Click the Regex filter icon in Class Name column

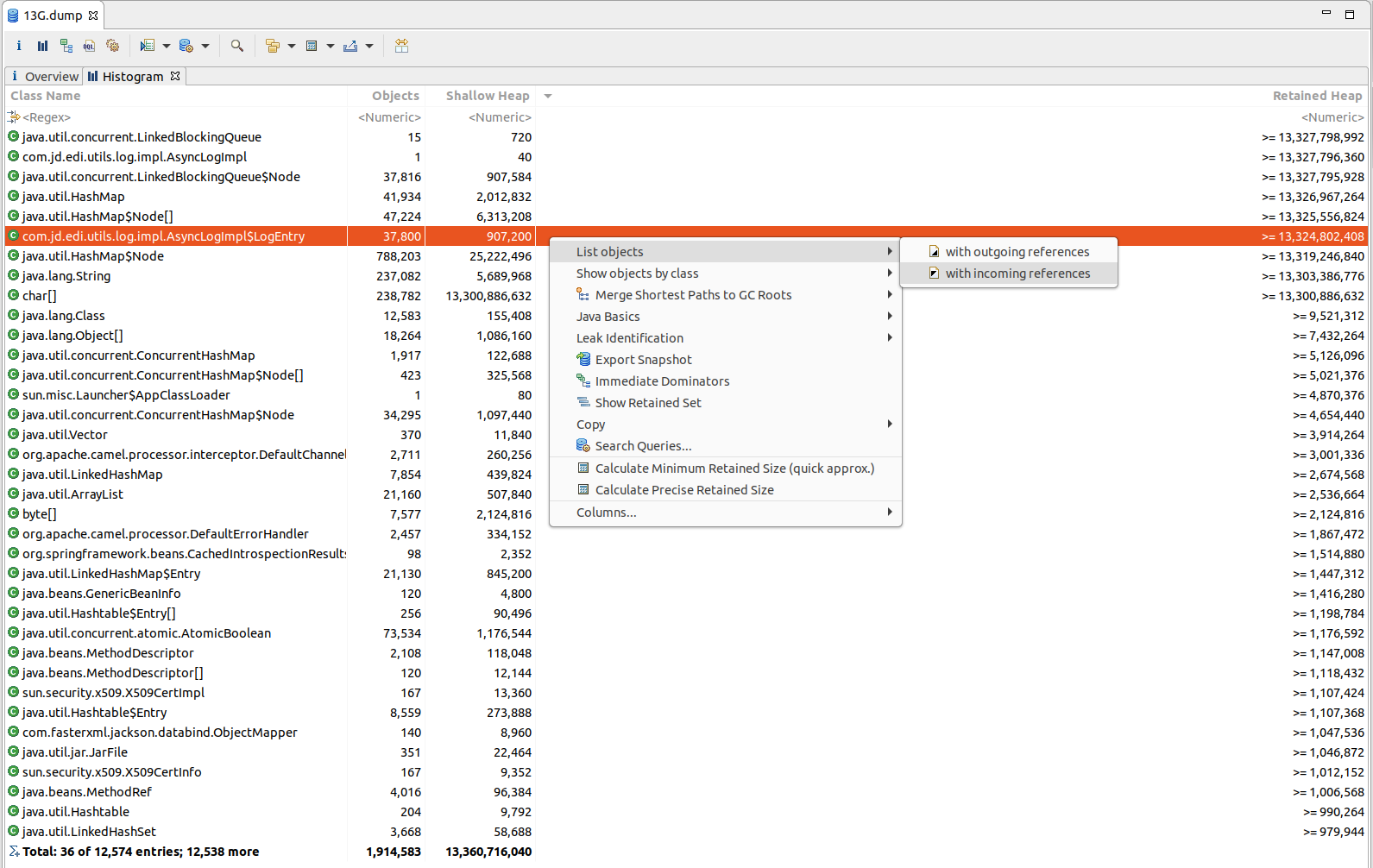coord(14,116)
